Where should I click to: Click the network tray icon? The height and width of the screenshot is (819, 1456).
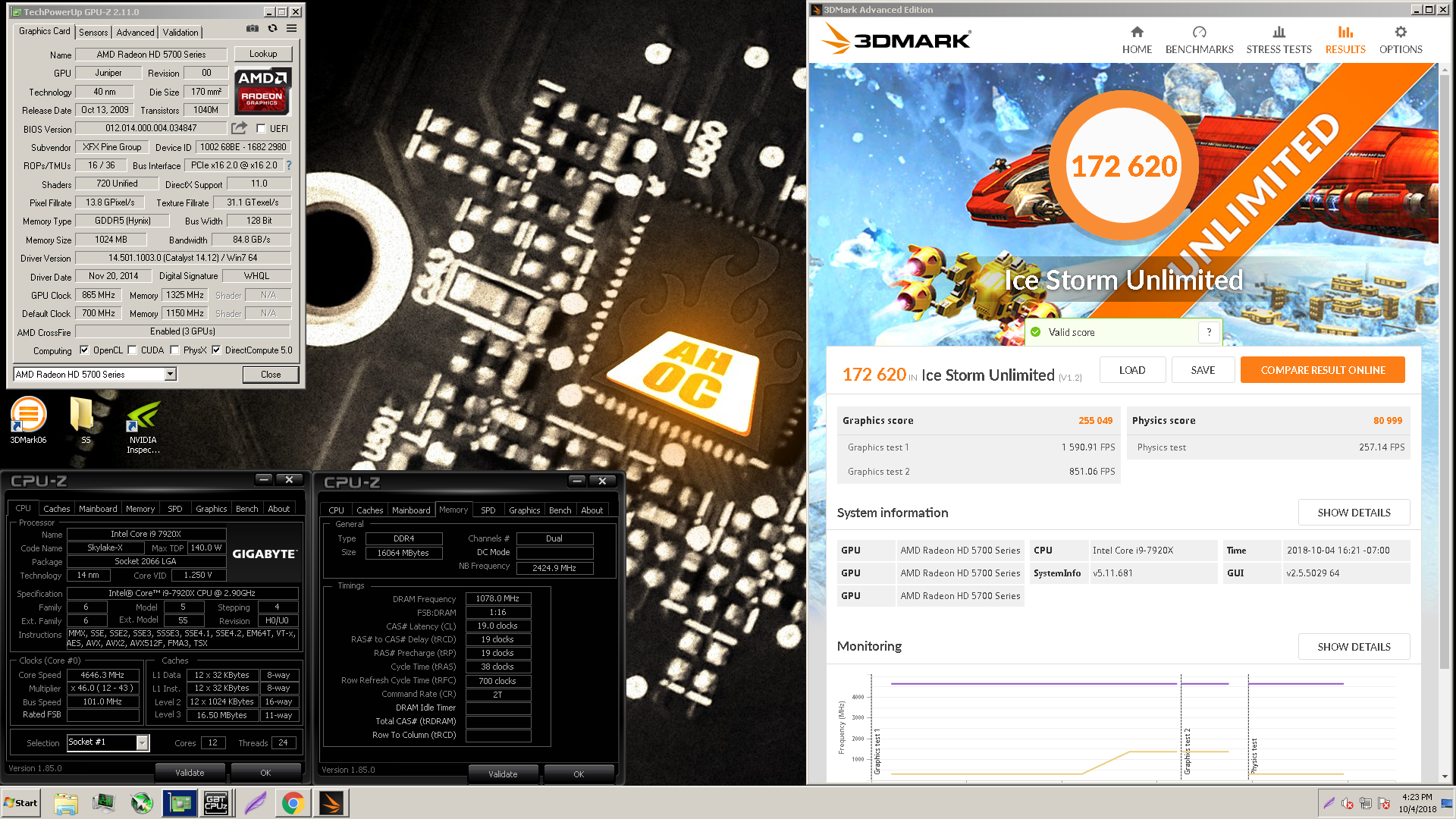click(x=1366, y=803)
